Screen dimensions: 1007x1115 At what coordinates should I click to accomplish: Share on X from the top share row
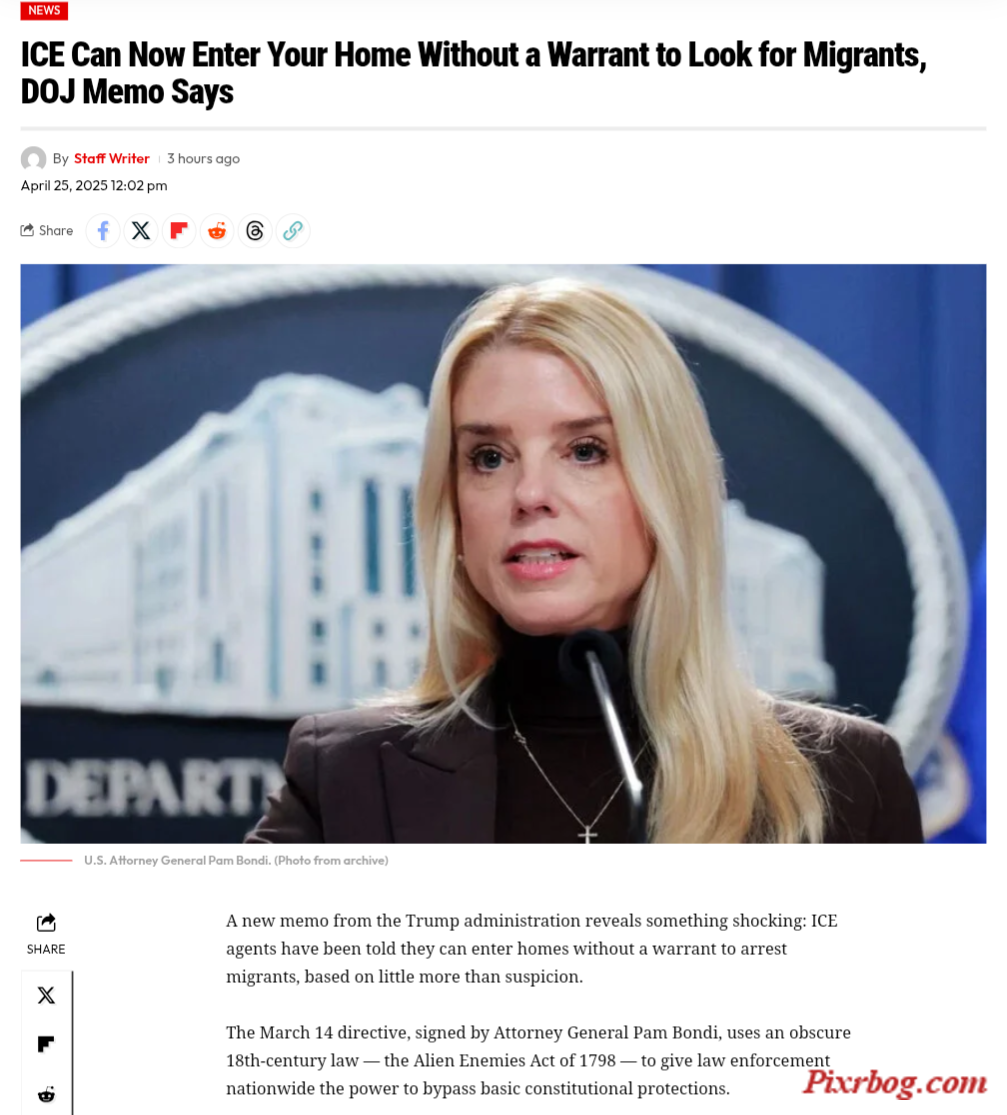(x=141, y=231)
